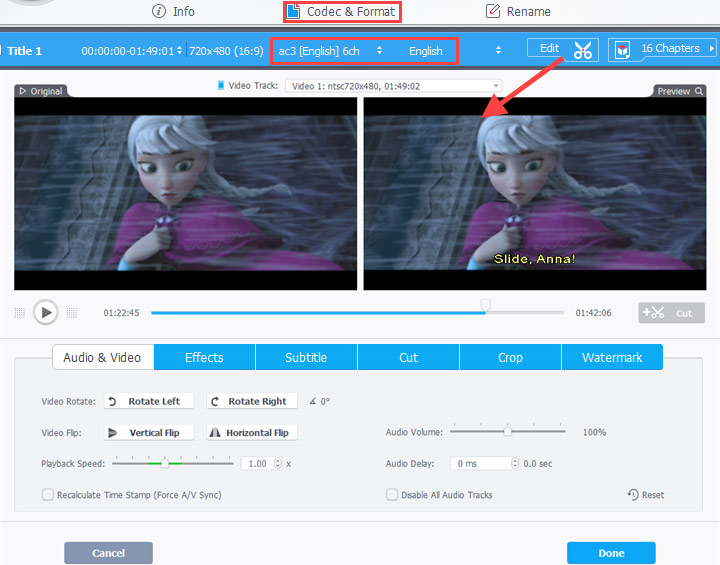Click the Cancel button

108,553
